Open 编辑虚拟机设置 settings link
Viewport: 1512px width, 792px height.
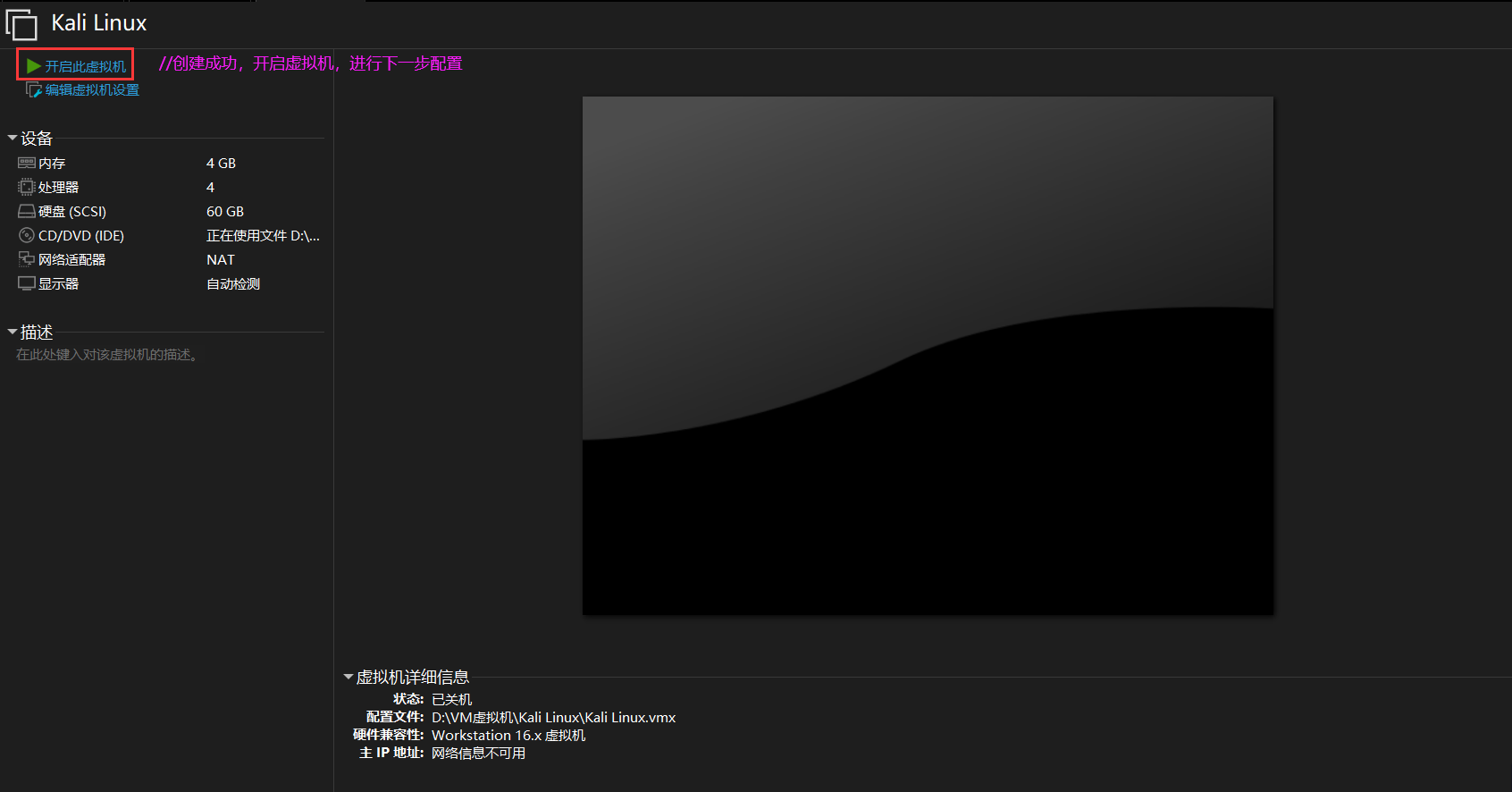pos(92,90)
